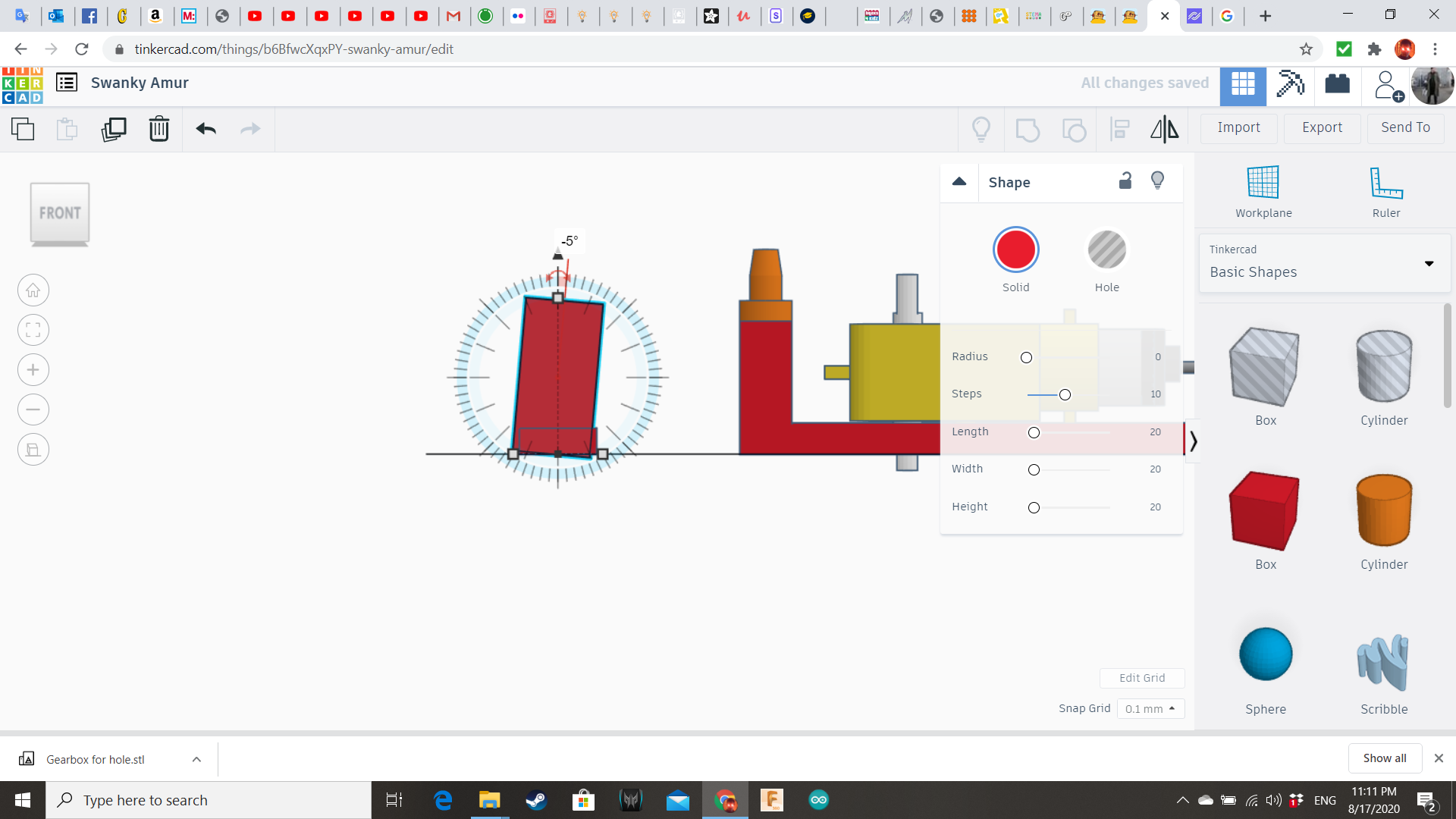Click the Duplicate and repeat icon

(x=114, y=129)
